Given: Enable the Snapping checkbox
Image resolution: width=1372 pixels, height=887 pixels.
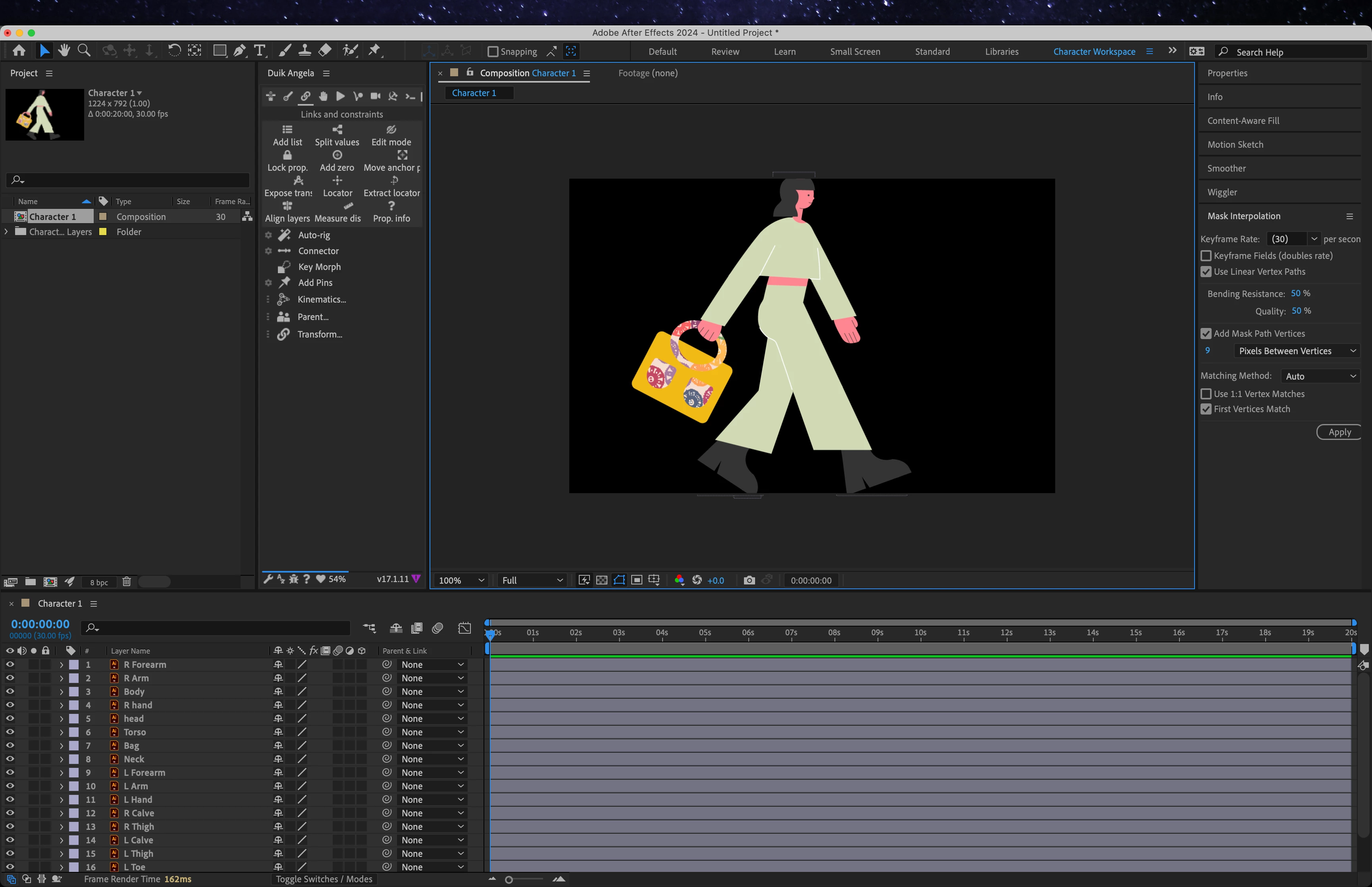Looking at the screenshot, I should pyautogui.click(x=493, y=52).
